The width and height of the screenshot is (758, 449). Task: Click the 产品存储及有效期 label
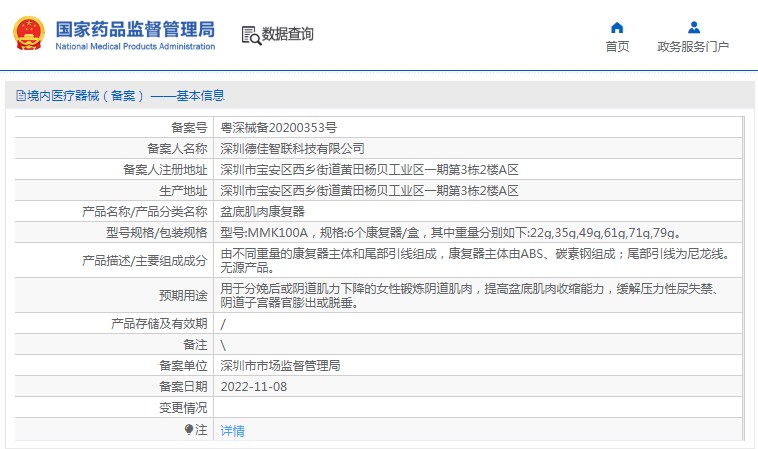click(x=159, y=323)
